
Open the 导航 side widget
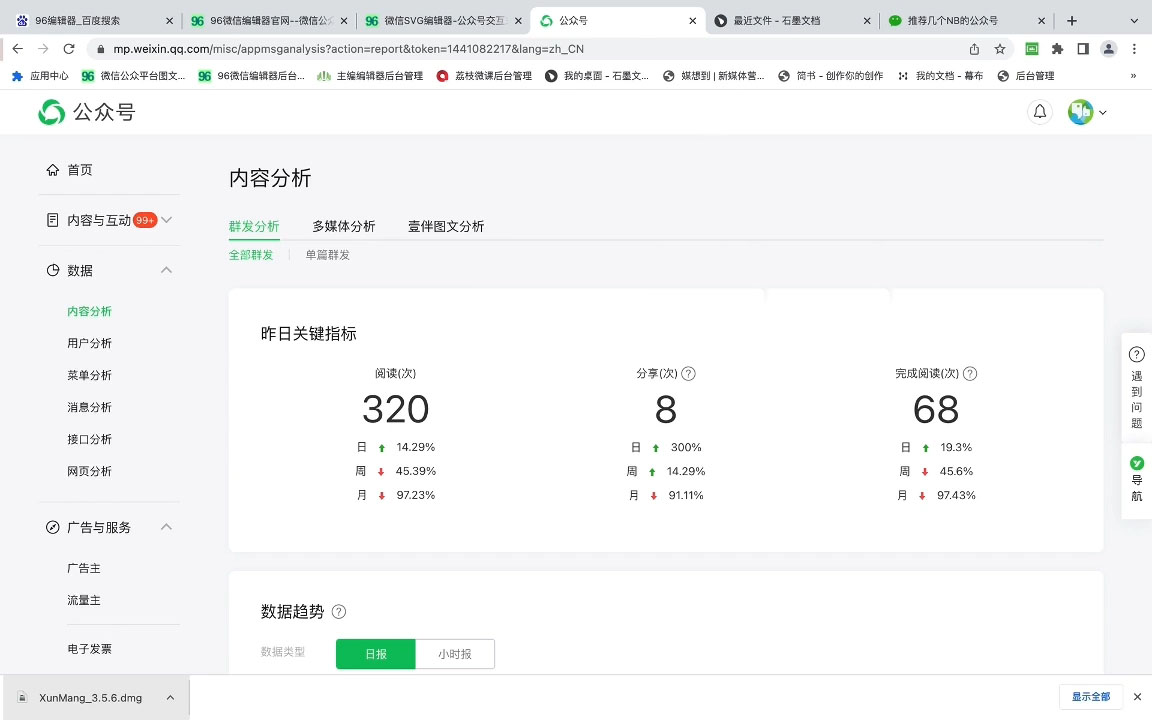point(1136,479)
